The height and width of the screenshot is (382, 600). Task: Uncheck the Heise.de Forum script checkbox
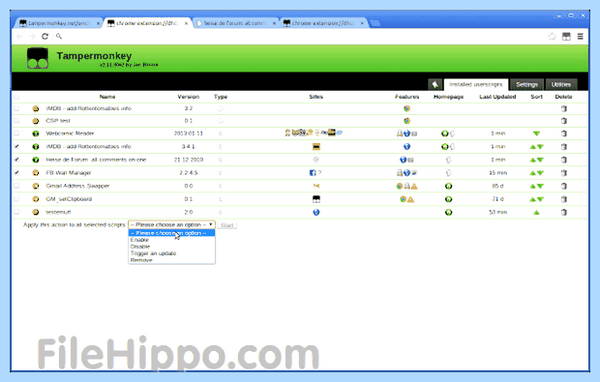16,160
